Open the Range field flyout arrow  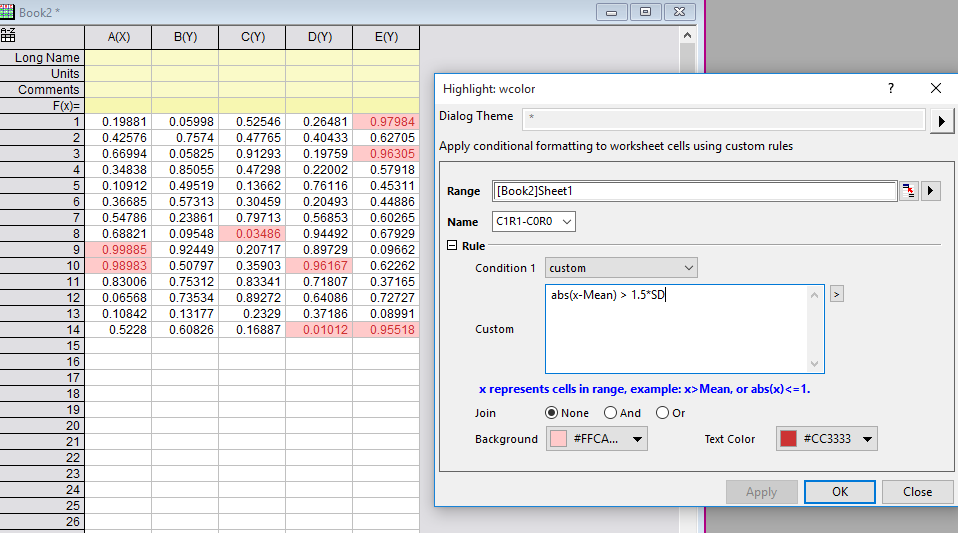[931, 191]
